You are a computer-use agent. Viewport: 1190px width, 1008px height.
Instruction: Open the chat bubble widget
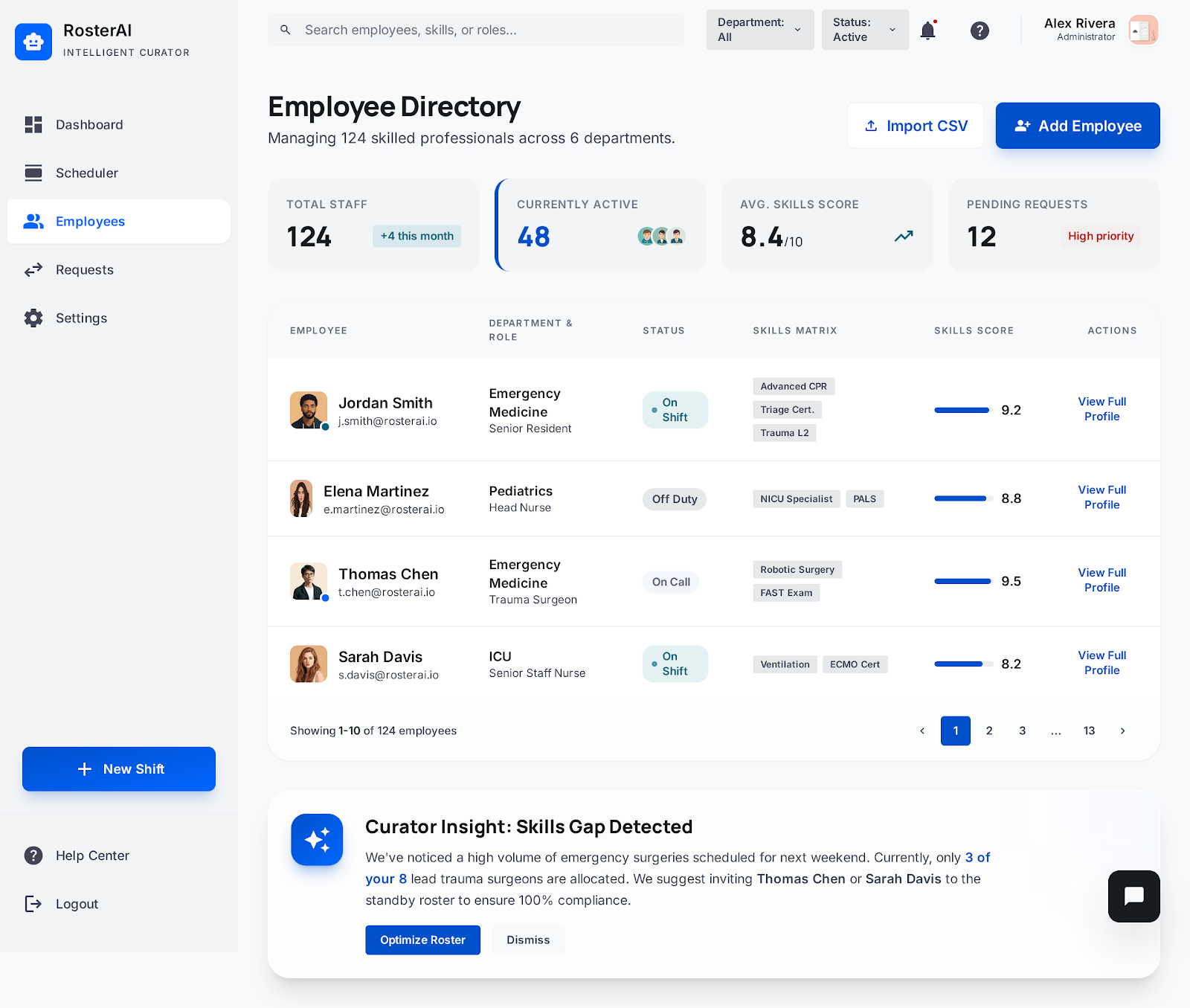[1133, 896]
